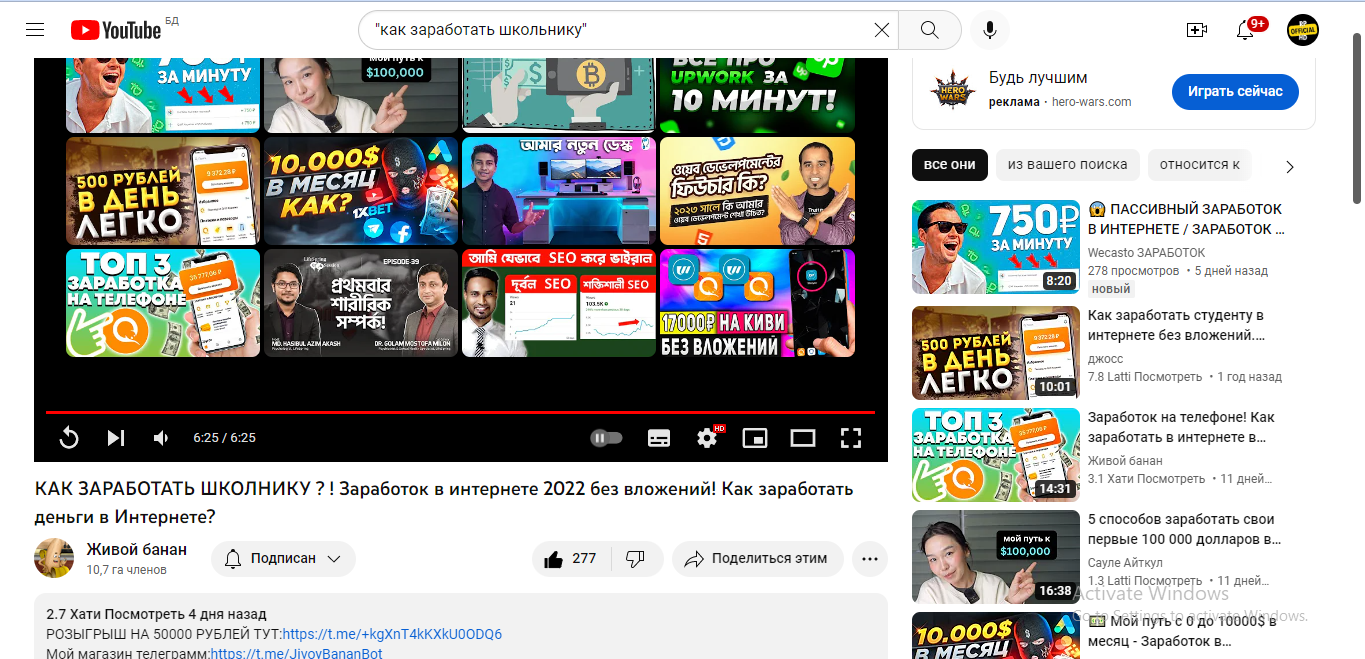The height and width of the screenshot is (659, 1365).
Task: Select the из вашего поиска chip
Action: pyautogui.click(x=1067, y=165)
